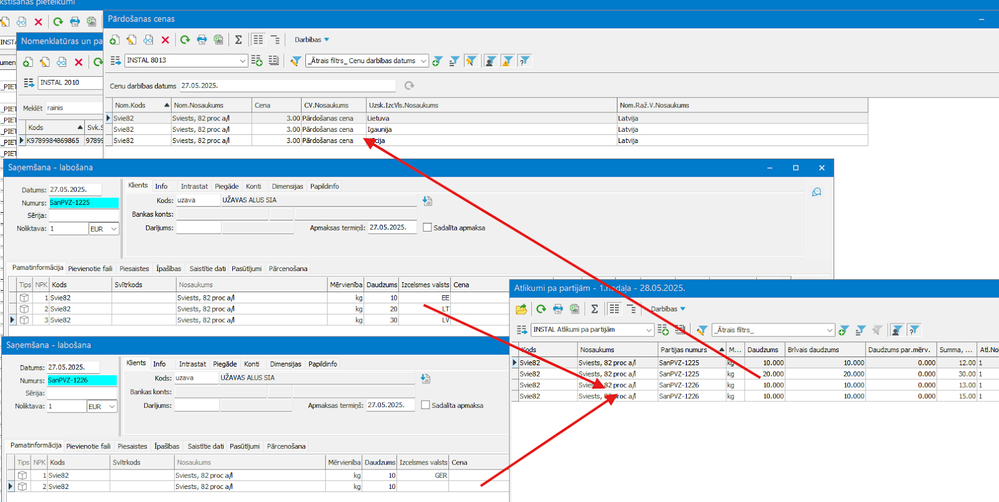Click the edit filter funnel icon in Pārdošanas cenas

(x=296, y=61)
